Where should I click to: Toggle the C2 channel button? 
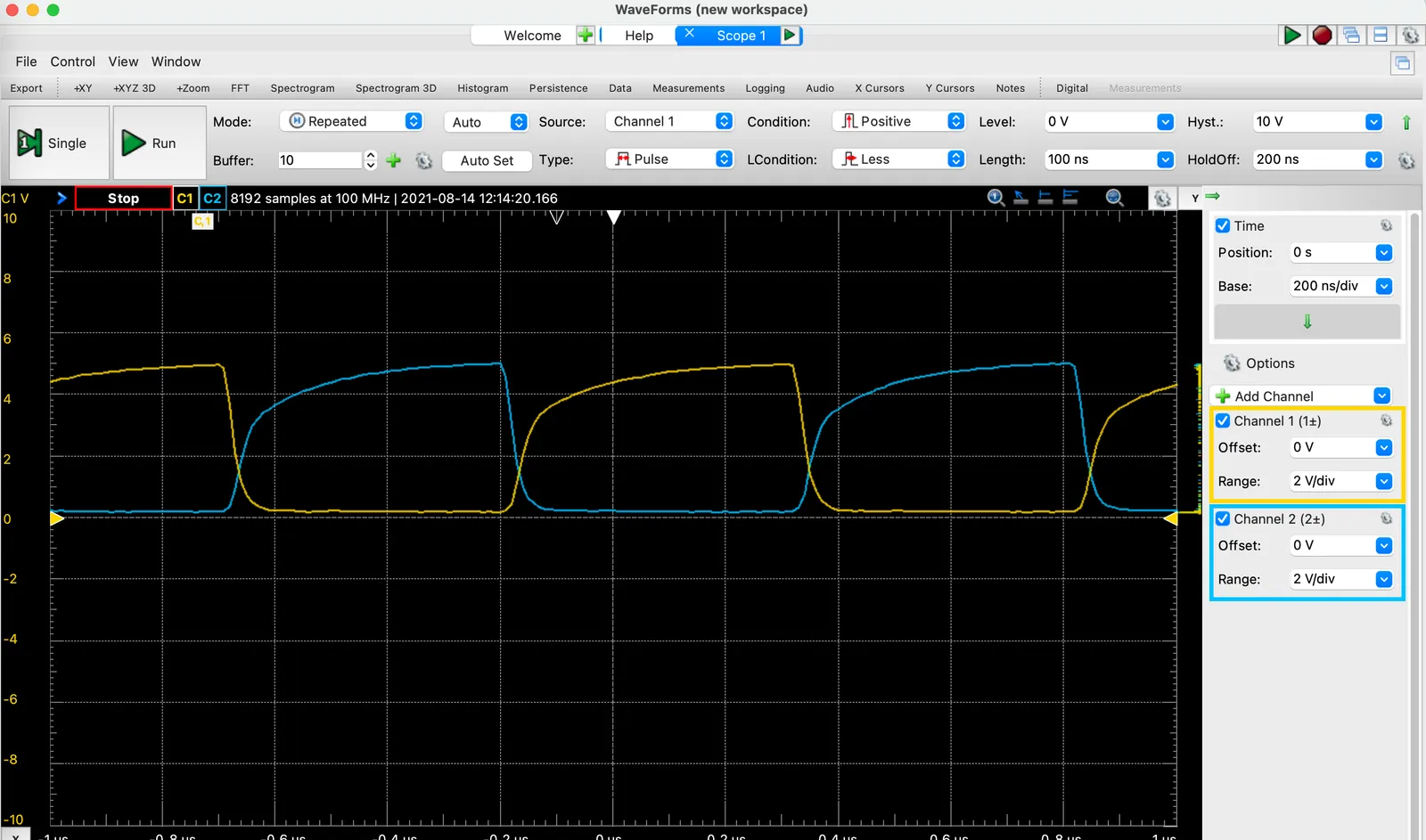click(212, 198)
